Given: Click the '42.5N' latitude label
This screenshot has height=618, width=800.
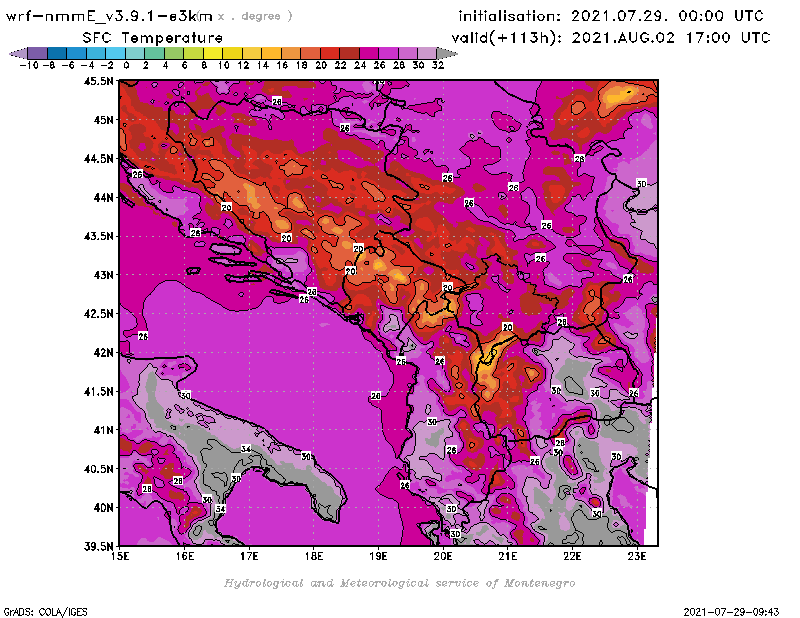Looking at the screenshot, I should [98, 314].
